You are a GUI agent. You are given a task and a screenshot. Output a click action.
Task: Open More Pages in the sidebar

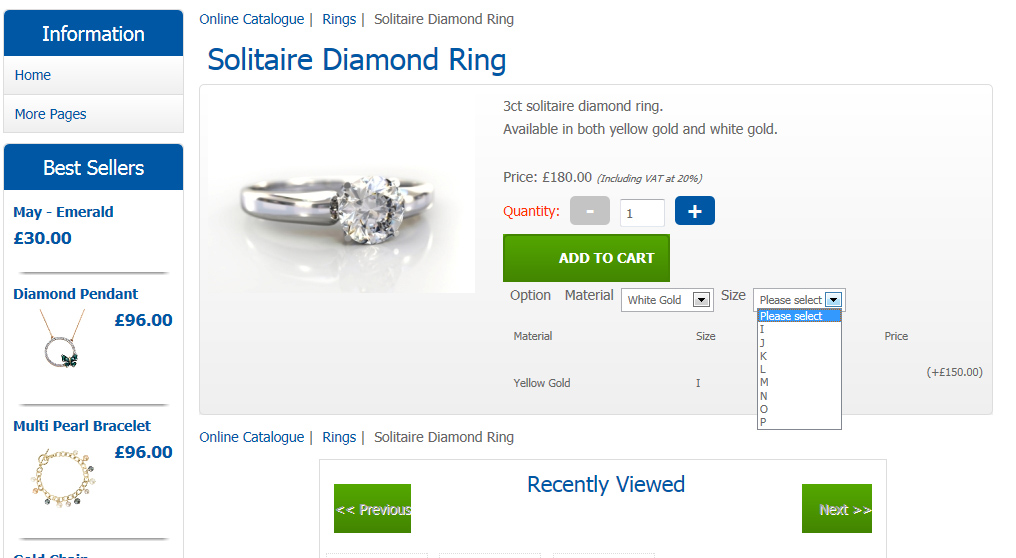coord(51,114)
